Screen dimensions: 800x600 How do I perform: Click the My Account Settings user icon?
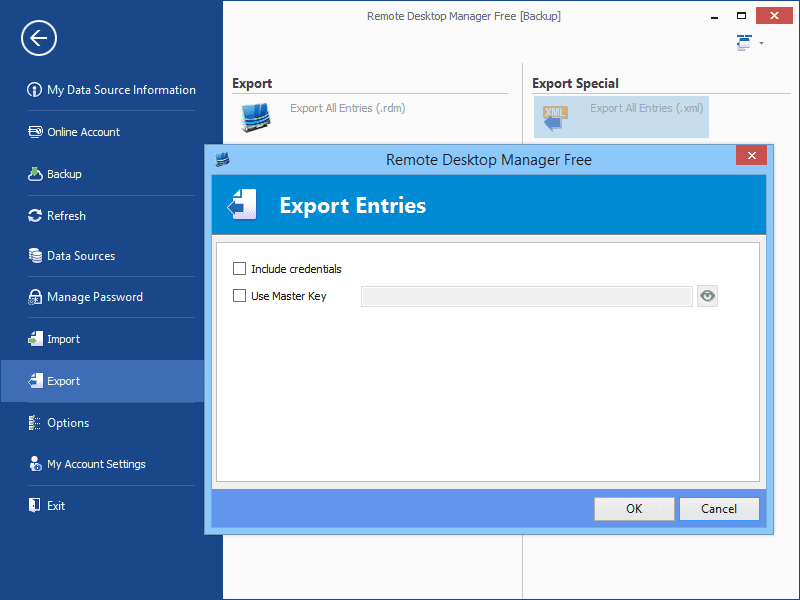pyautogui.click(x=35, y=464)
